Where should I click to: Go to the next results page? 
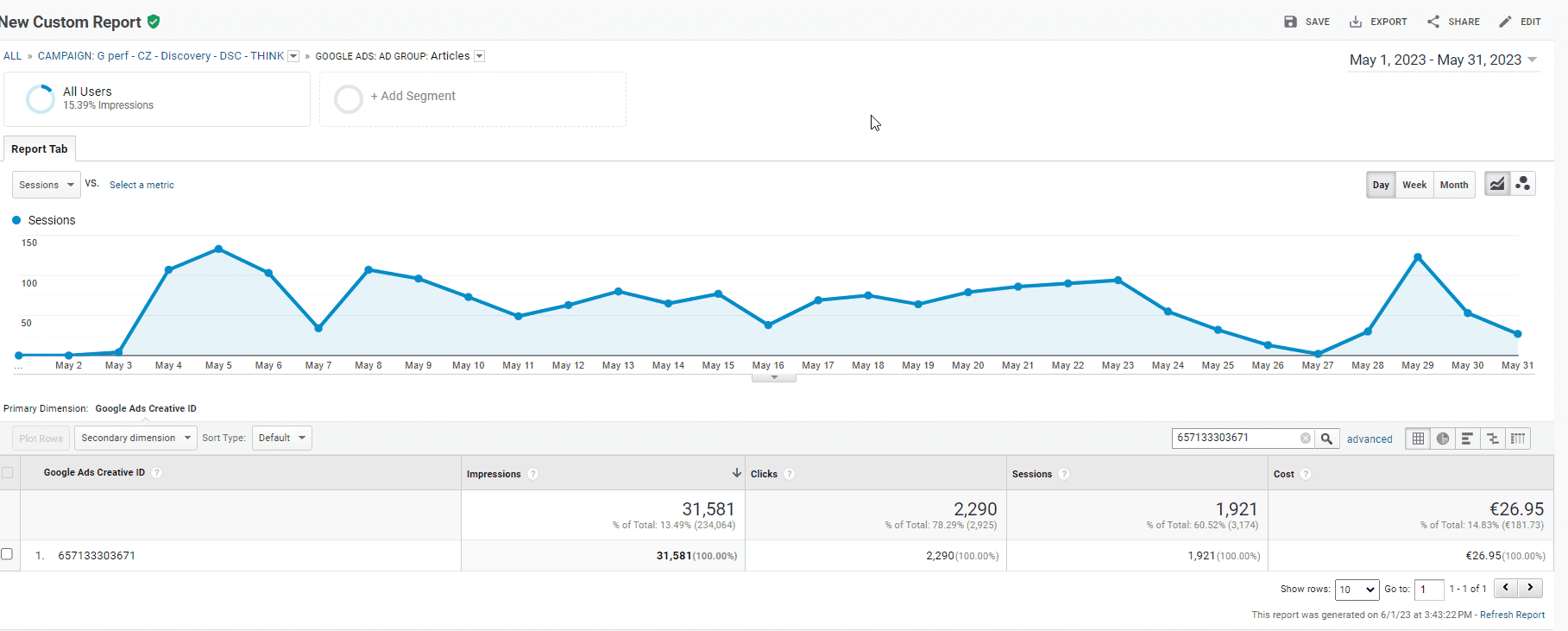1531,588
